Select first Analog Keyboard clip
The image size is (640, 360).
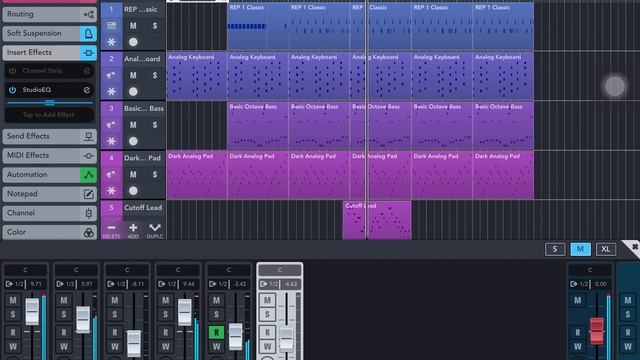point(196,76)
